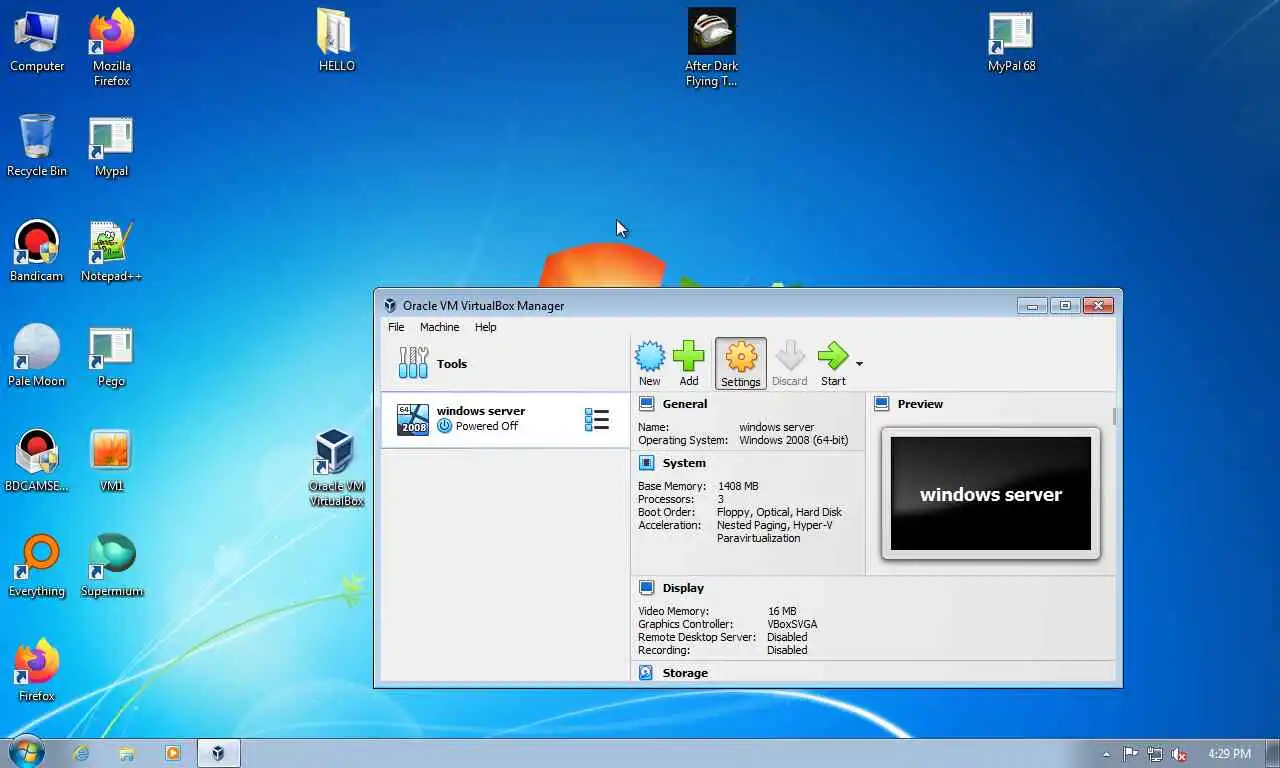Open the Help menu in VirtualBox
Image resolution: width=1280 pixels, height=768 pixels.
click(x=485, y=327)
